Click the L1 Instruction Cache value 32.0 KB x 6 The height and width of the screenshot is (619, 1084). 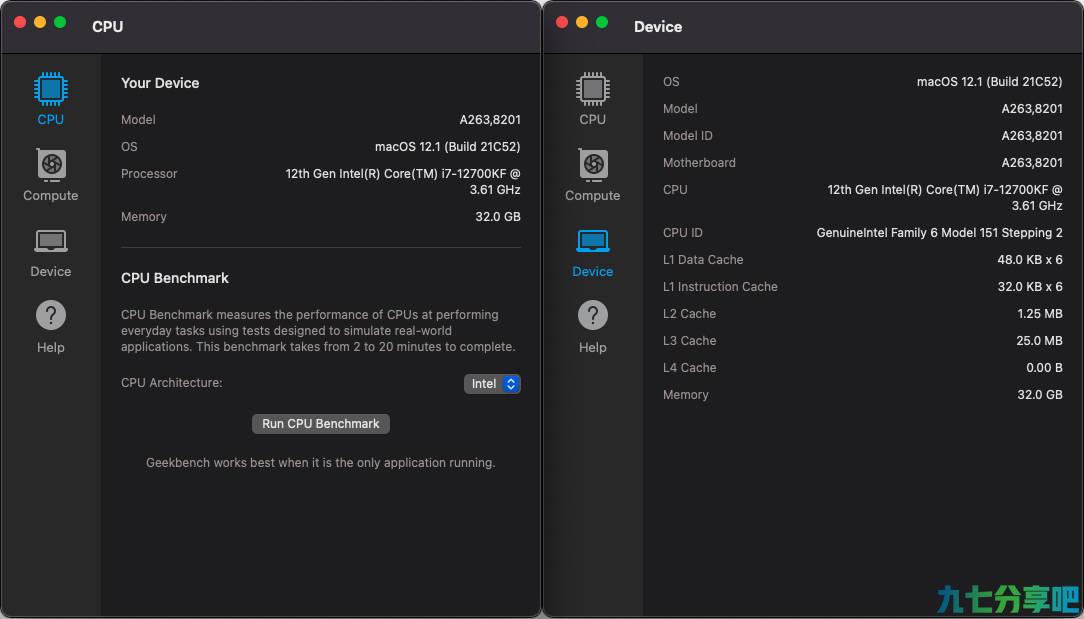point(1030,286)
